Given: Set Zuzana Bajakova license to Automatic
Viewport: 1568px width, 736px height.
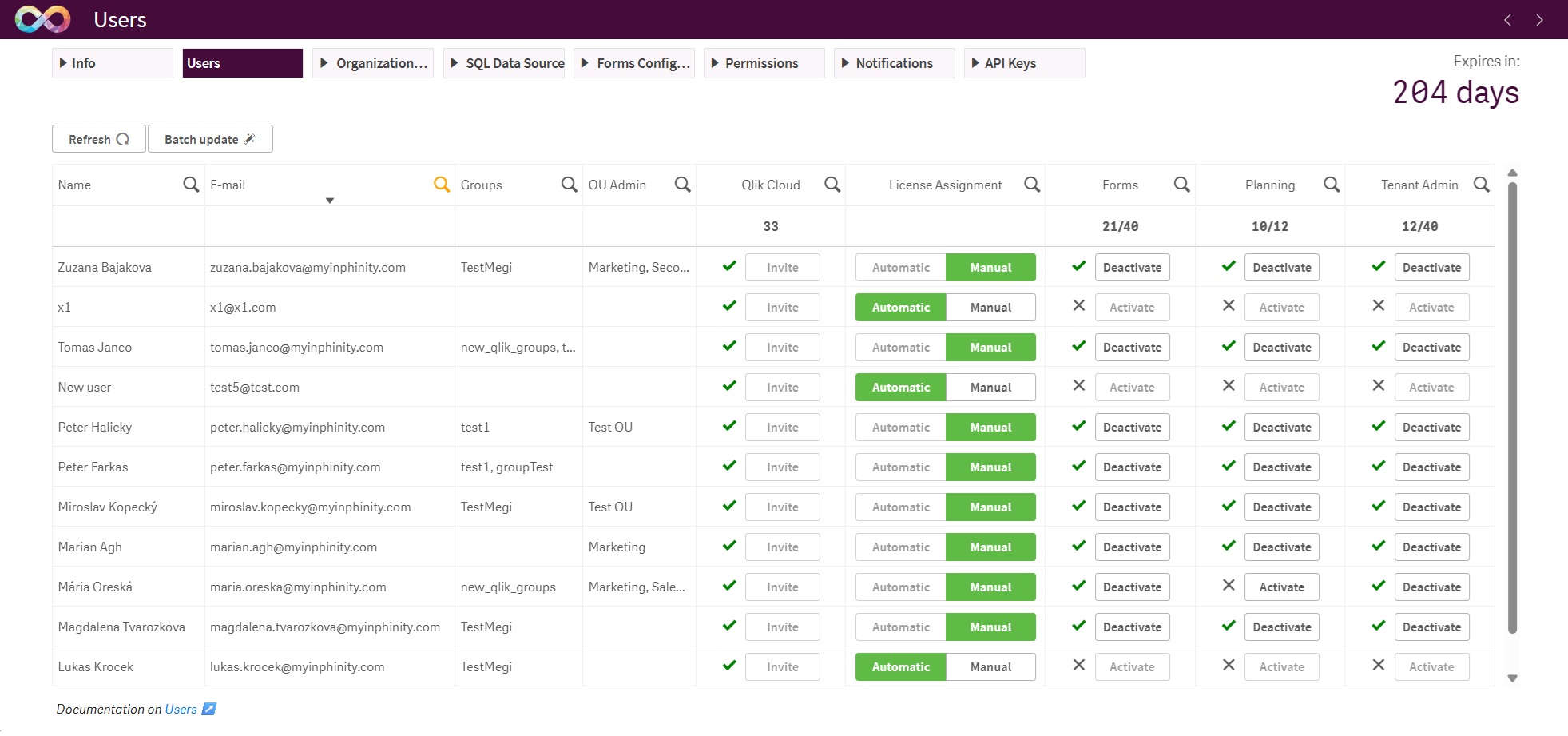Looking at the screenshot, I should pyautogui.click(x=901, y=268).
